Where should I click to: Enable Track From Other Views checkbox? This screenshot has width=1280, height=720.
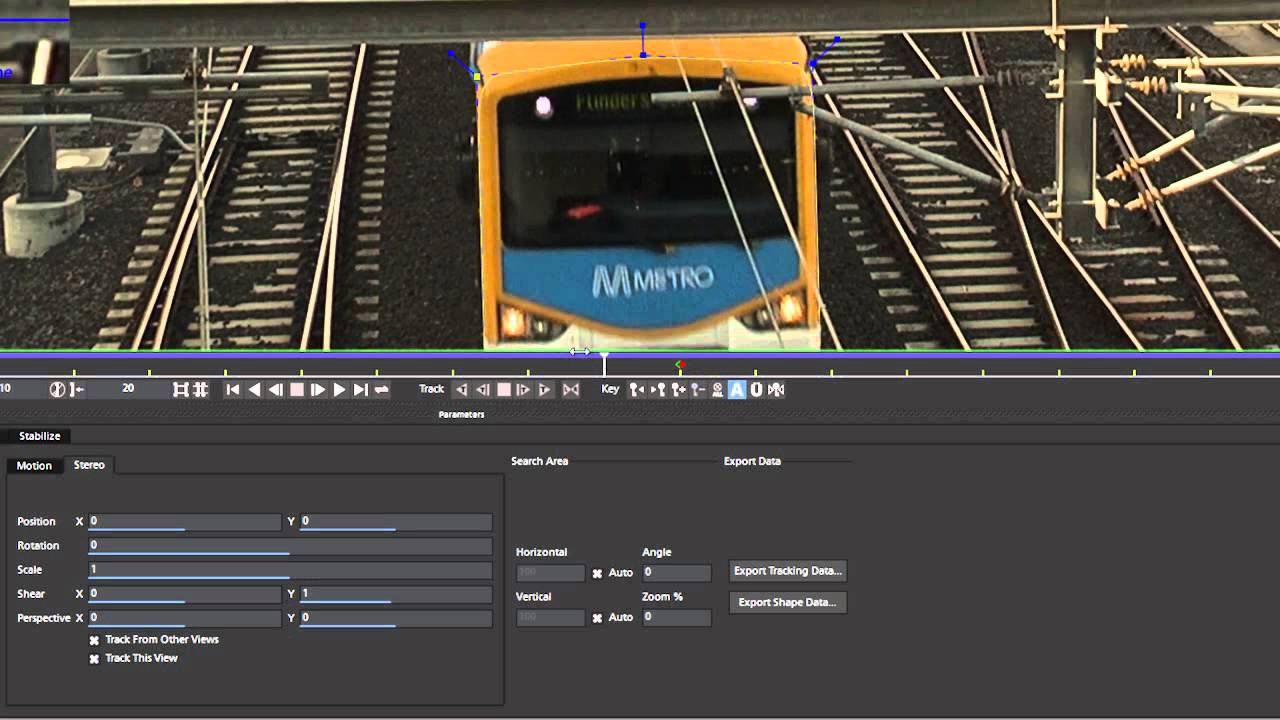94,640
